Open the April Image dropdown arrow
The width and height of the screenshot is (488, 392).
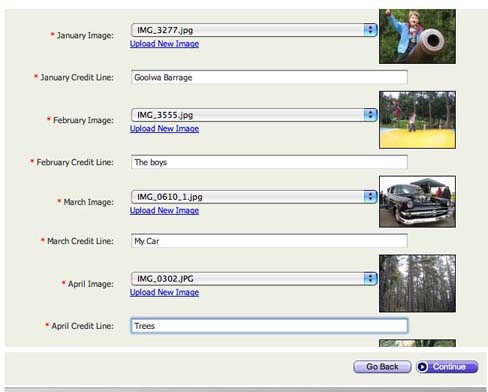(x=370, y=279)
